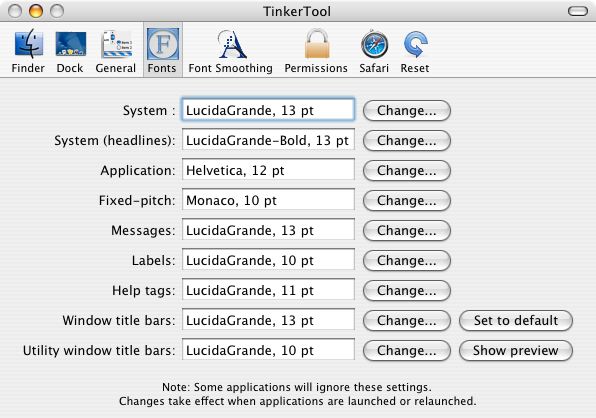This screenshot has height=418, width=596.
Task: Change the System (headlines) font
Action: [407, 141]
